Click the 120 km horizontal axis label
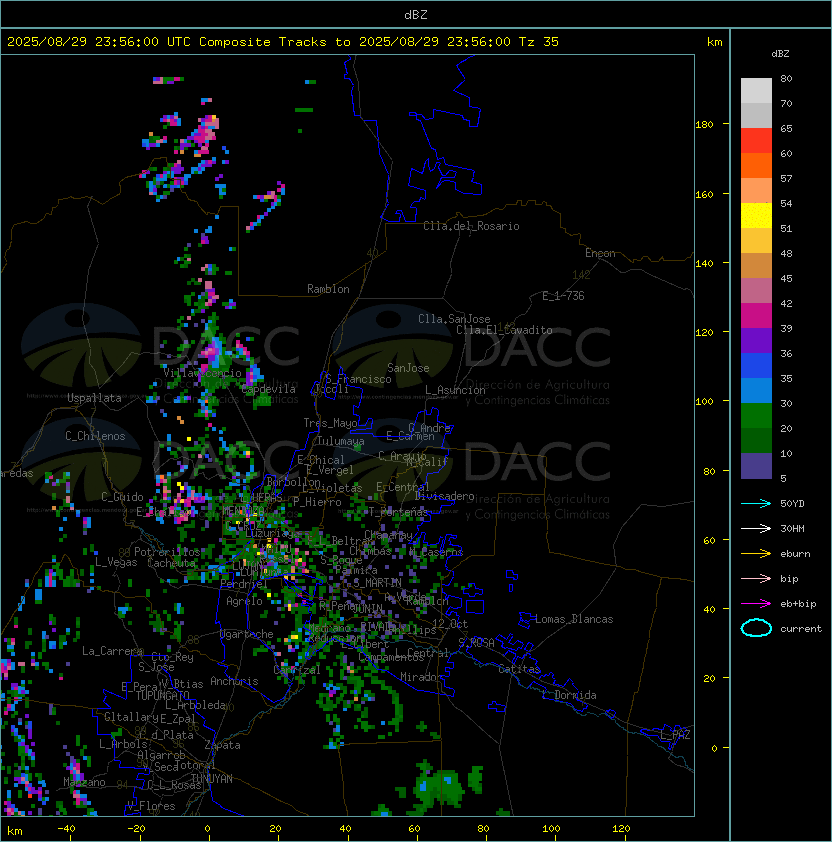832x842 pixels. click(x=621, y=829)
